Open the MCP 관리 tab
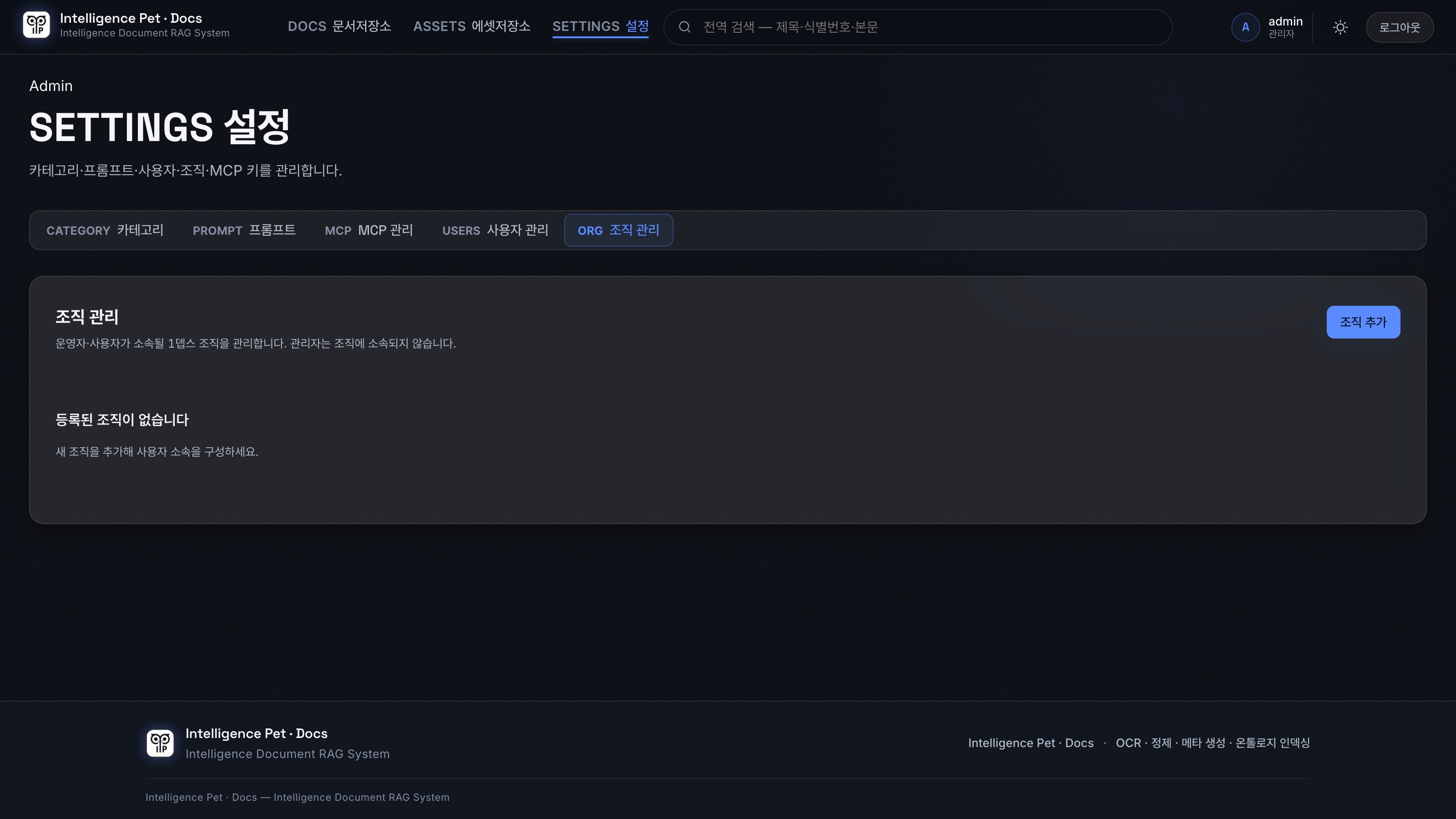Image resolution: width=1456 pixels, height=819 pixels. pos(369,230)
